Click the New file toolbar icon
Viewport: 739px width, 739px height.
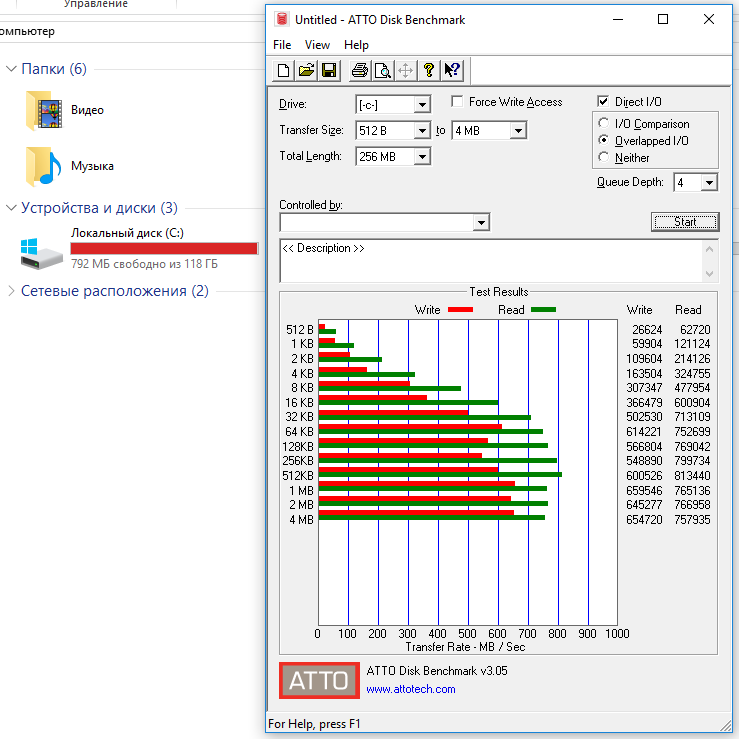[x=284, y=70]
